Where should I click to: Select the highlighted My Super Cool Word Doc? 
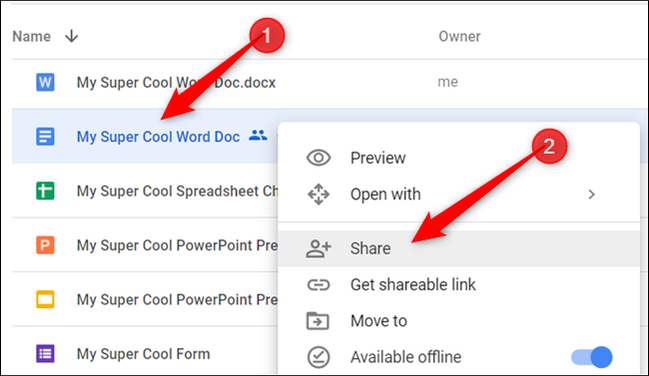(x=158, y=137)
